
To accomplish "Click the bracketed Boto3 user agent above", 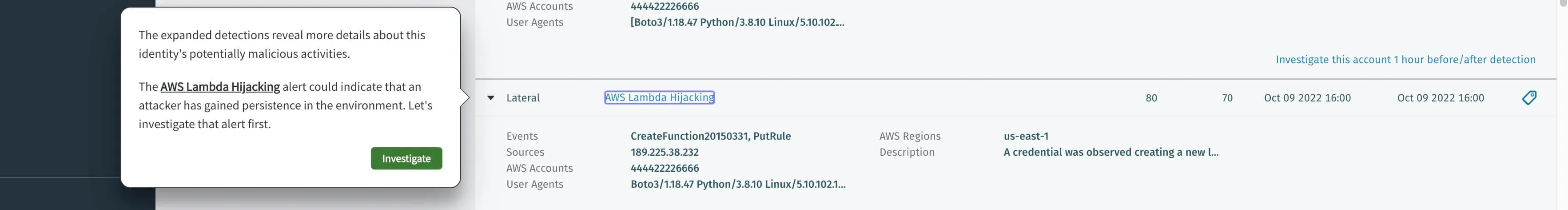I will pyautogui.click(x=736, y=22).
